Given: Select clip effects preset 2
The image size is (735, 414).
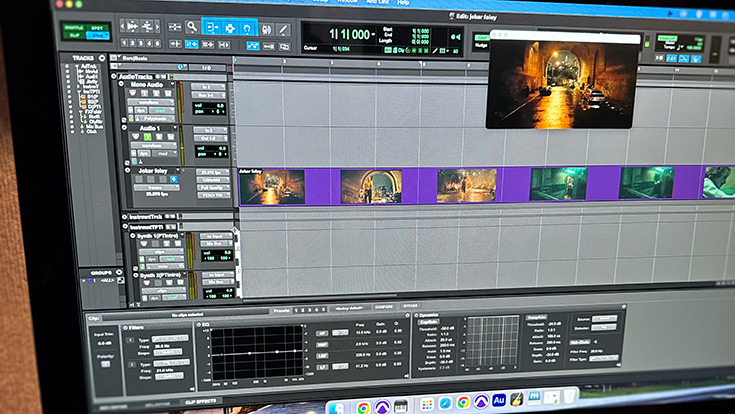Looking at the screenshot, I should (x=303, y=310).
